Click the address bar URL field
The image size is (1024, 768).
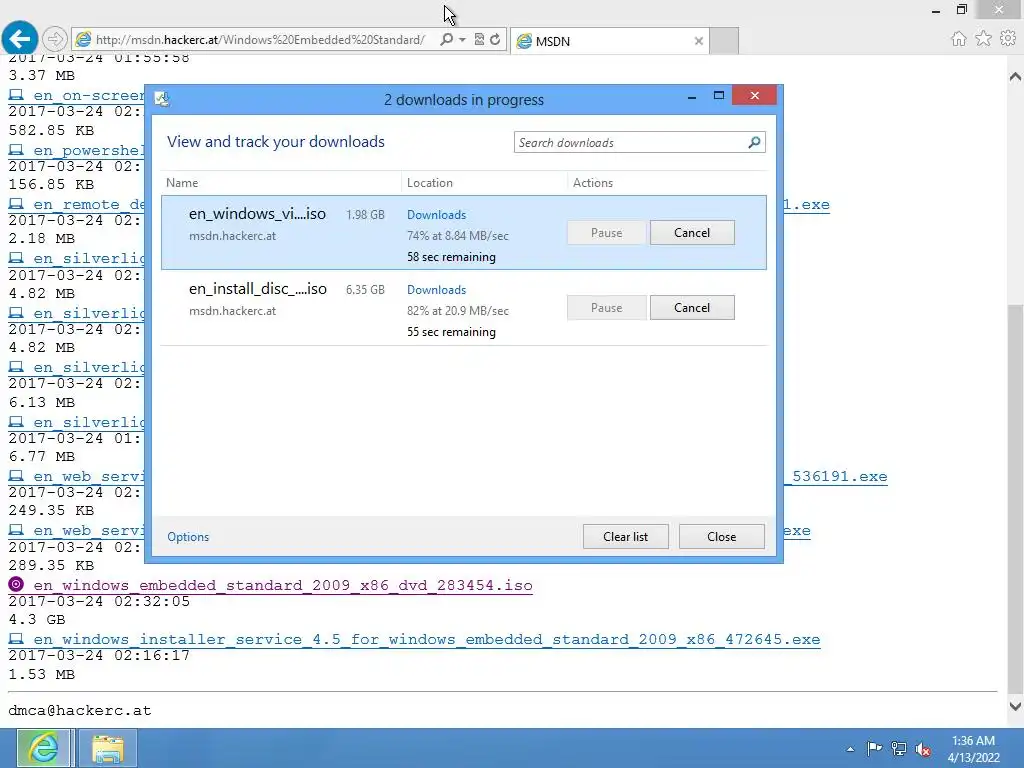tap(260, 40)
